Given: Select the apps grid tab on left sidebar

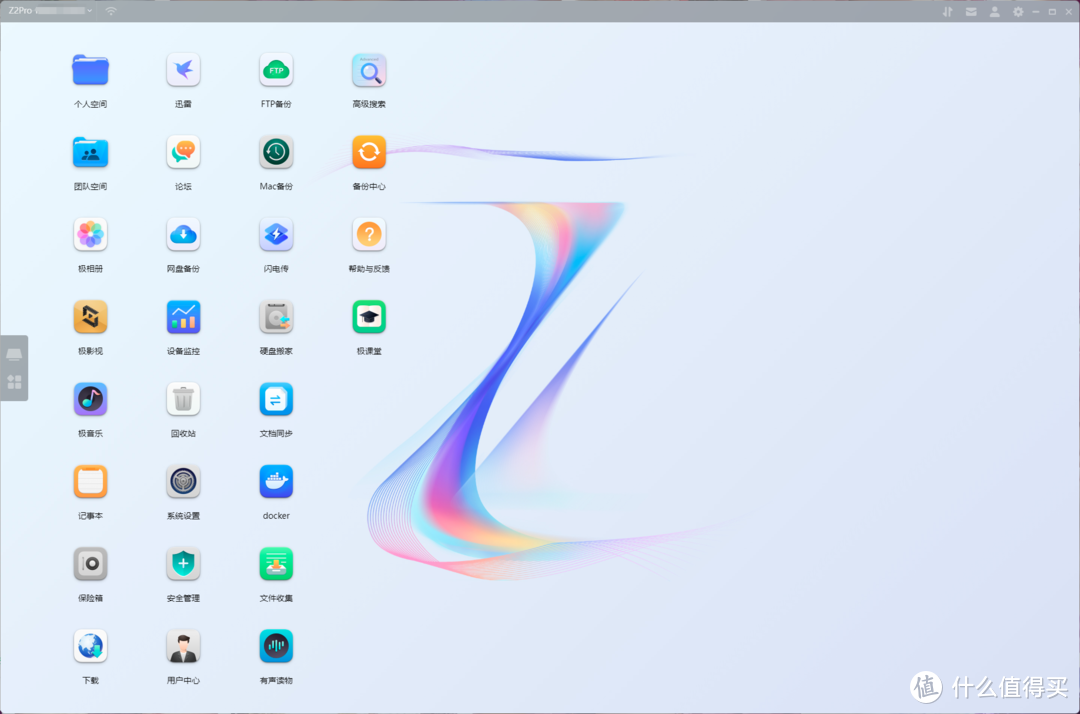Looking at the screenshot, I should (14, 382).
